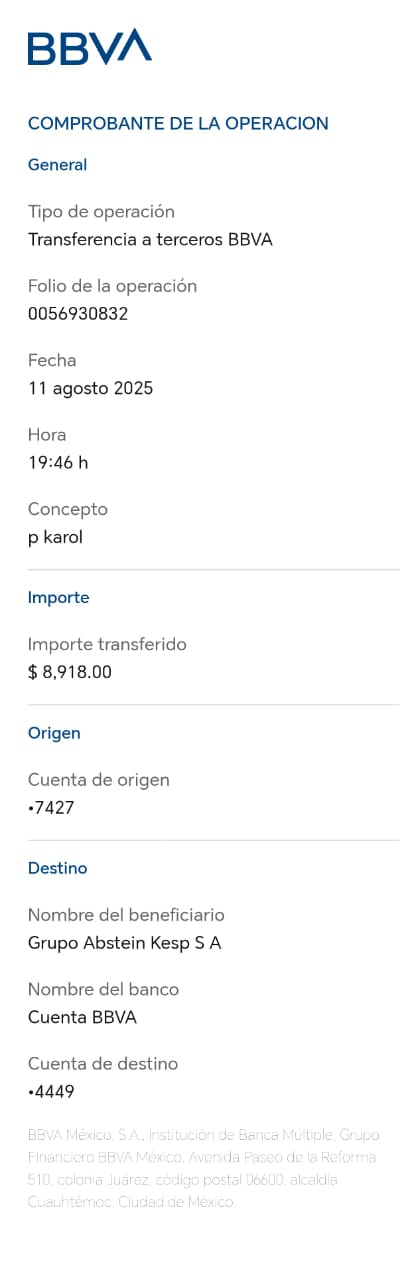This screenshot has width=410, height=1280.
Task: Select the COMPROBANTE DE LA OPERACION title
Action: click(x=178, y=124)
